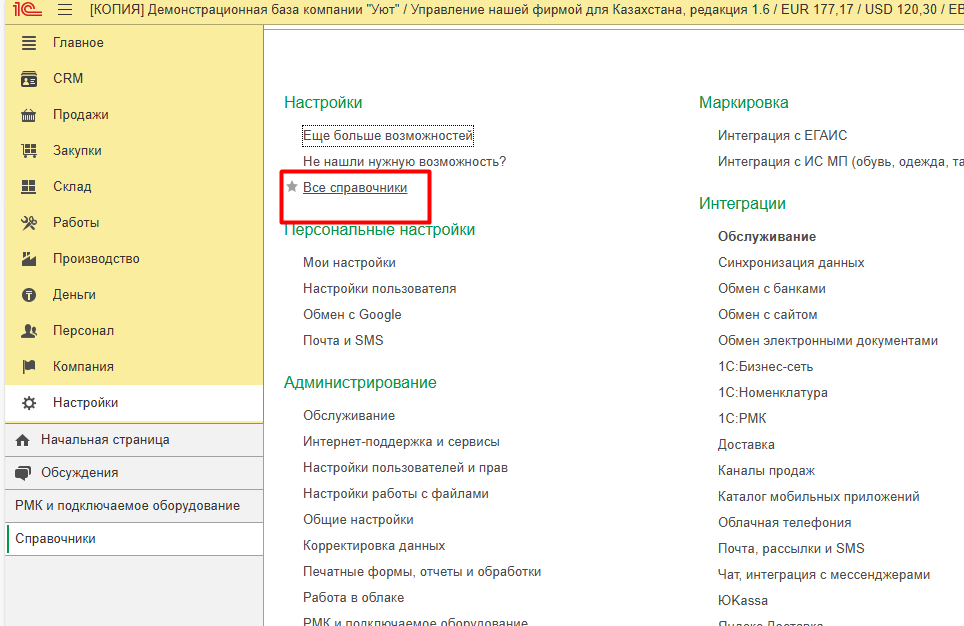Screen dimensions: 964x626
Task: Open Обмен с банками link
Action: [x=771, y=289]
